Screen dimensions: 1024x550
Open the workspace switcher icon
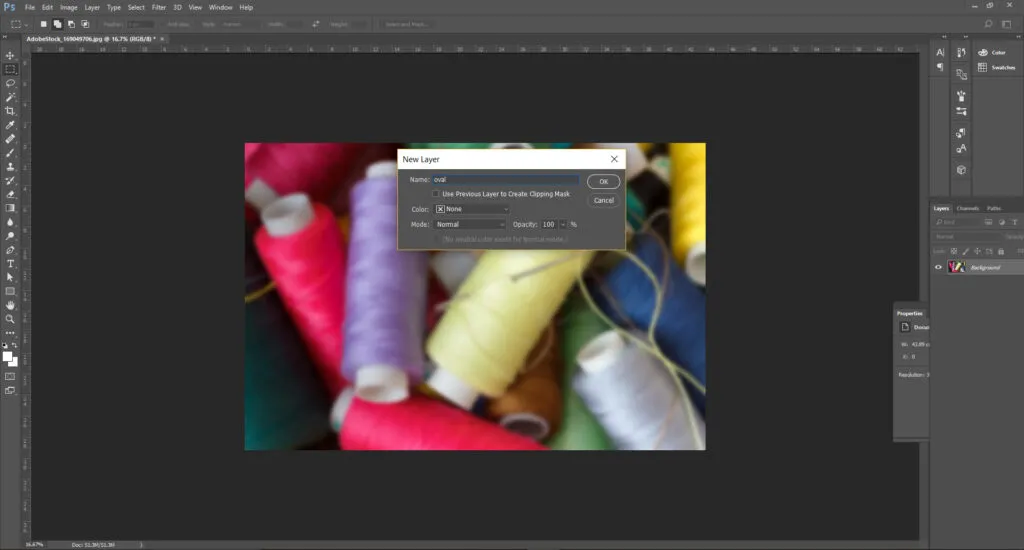(x=1006, y=24)
